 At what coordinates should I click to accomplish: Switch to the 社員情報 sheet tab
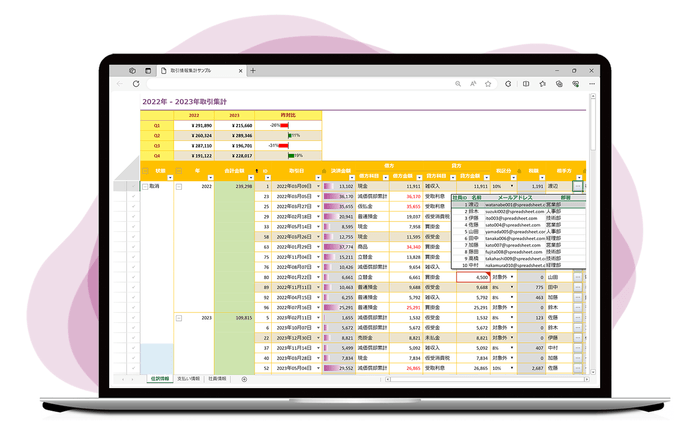click(218, 379)
